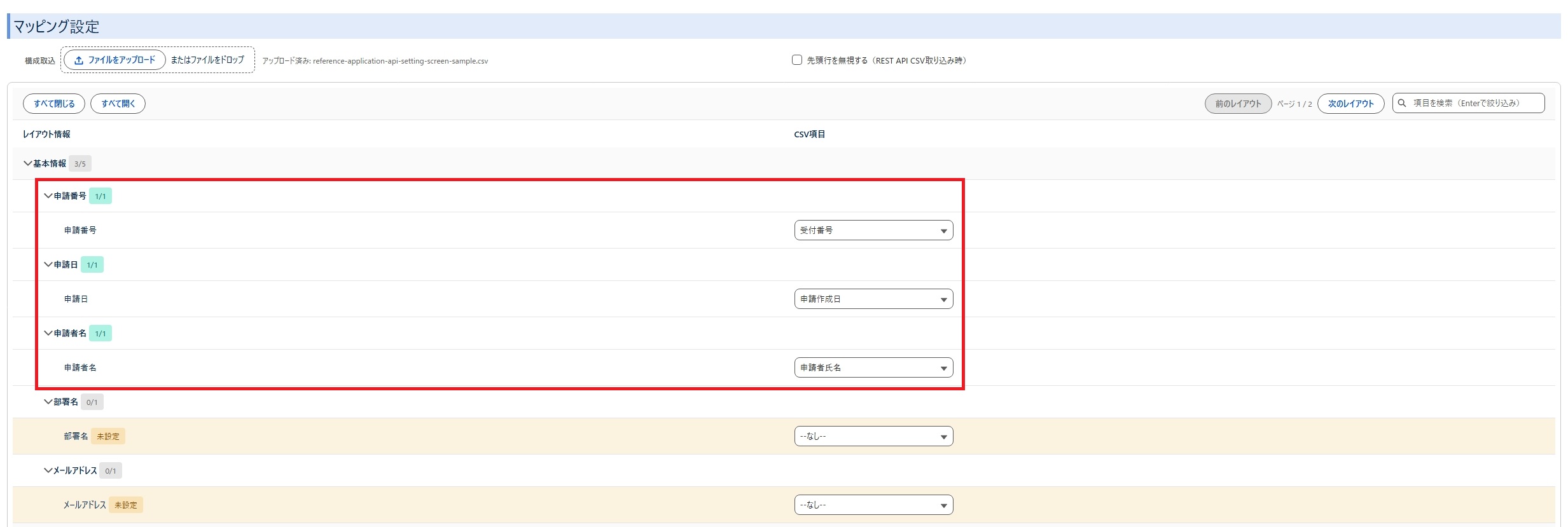Open the メールアドレス row --なし-- dropdown

(873, 505)
